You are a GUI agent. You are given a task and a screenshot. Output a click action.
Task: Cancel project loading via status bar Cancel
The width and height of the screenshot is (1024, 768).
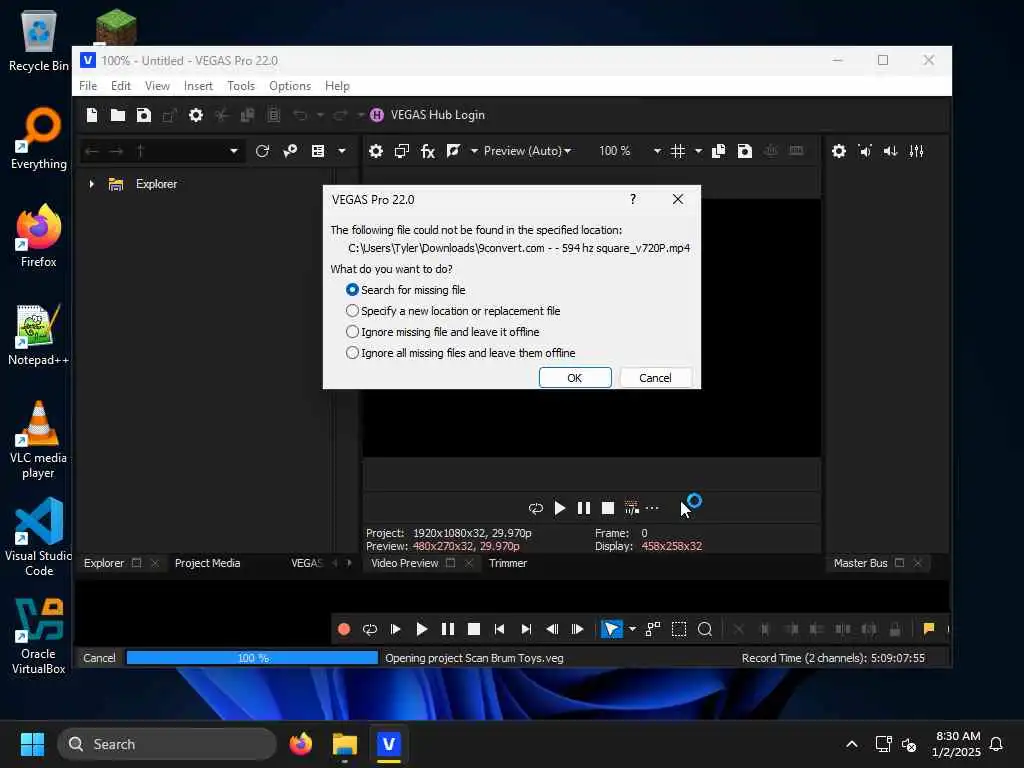99,658
